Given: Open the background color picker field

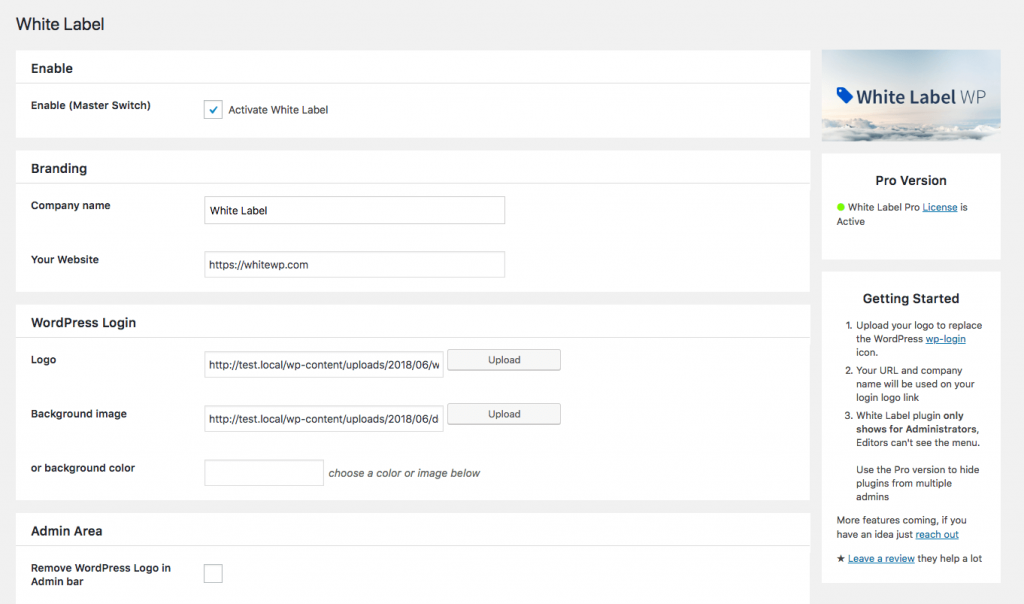Looking at the screenshot, I should [264, 473].
